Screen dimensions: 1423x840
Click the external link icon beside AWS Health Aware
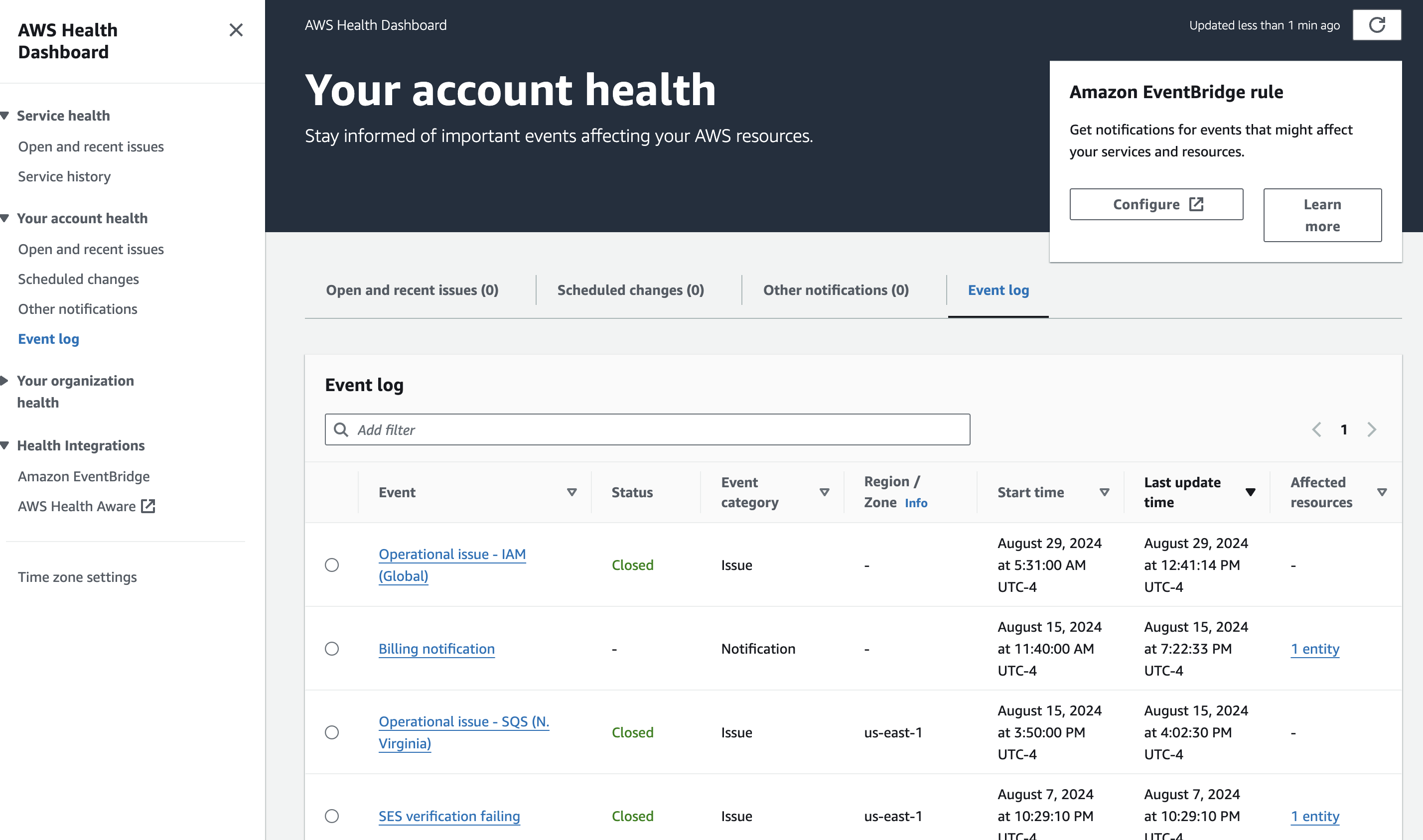tap(148, 506)
